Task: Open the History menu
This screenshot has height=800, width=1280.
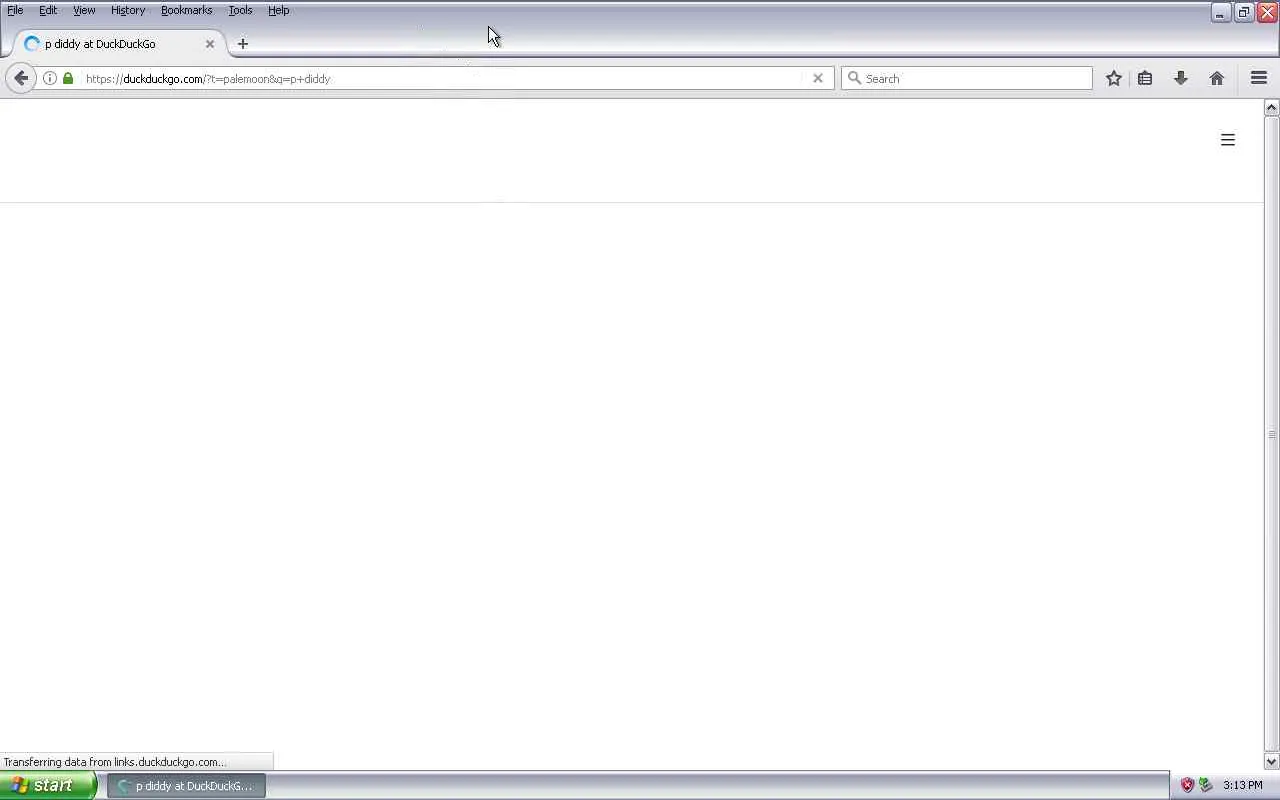Action: pyautogui.click(x=128, y=10)
